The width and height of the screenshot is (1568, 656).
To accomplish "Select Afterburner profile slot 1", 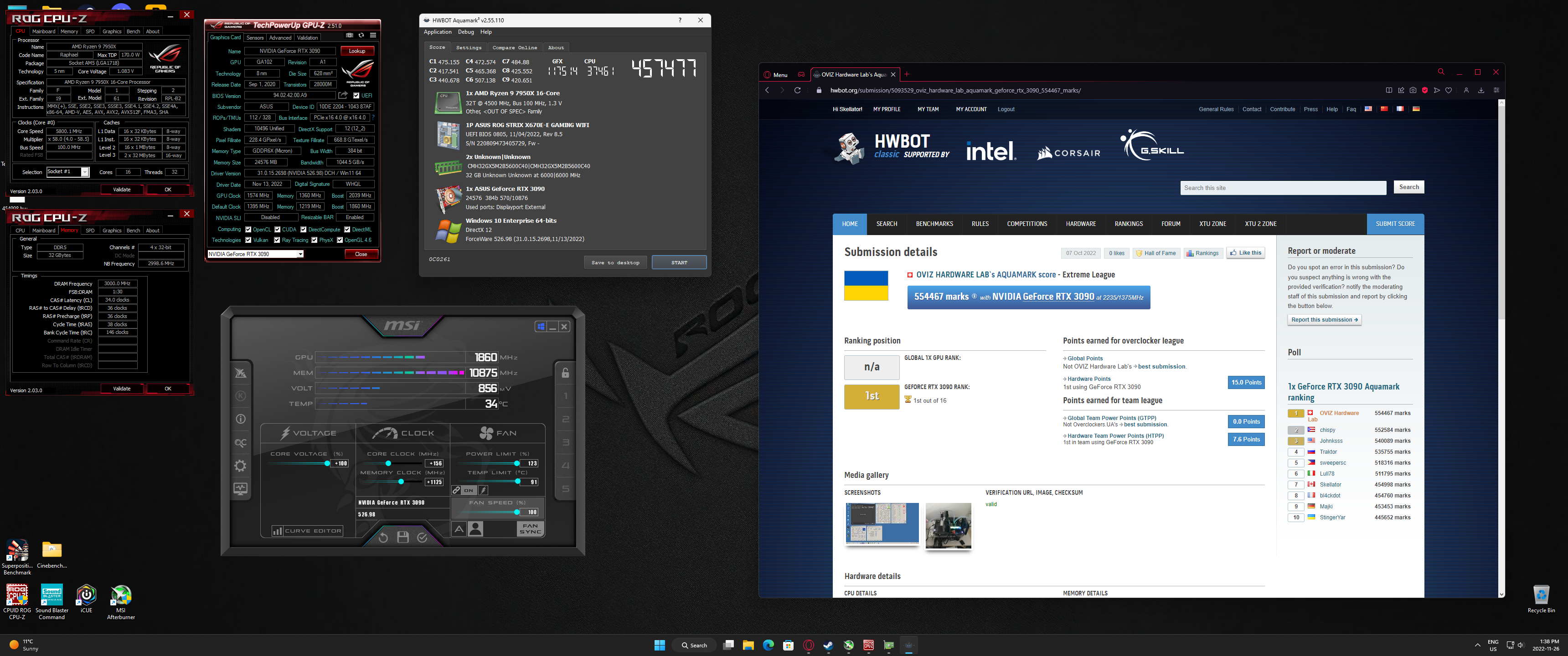I will pos(566,395).
